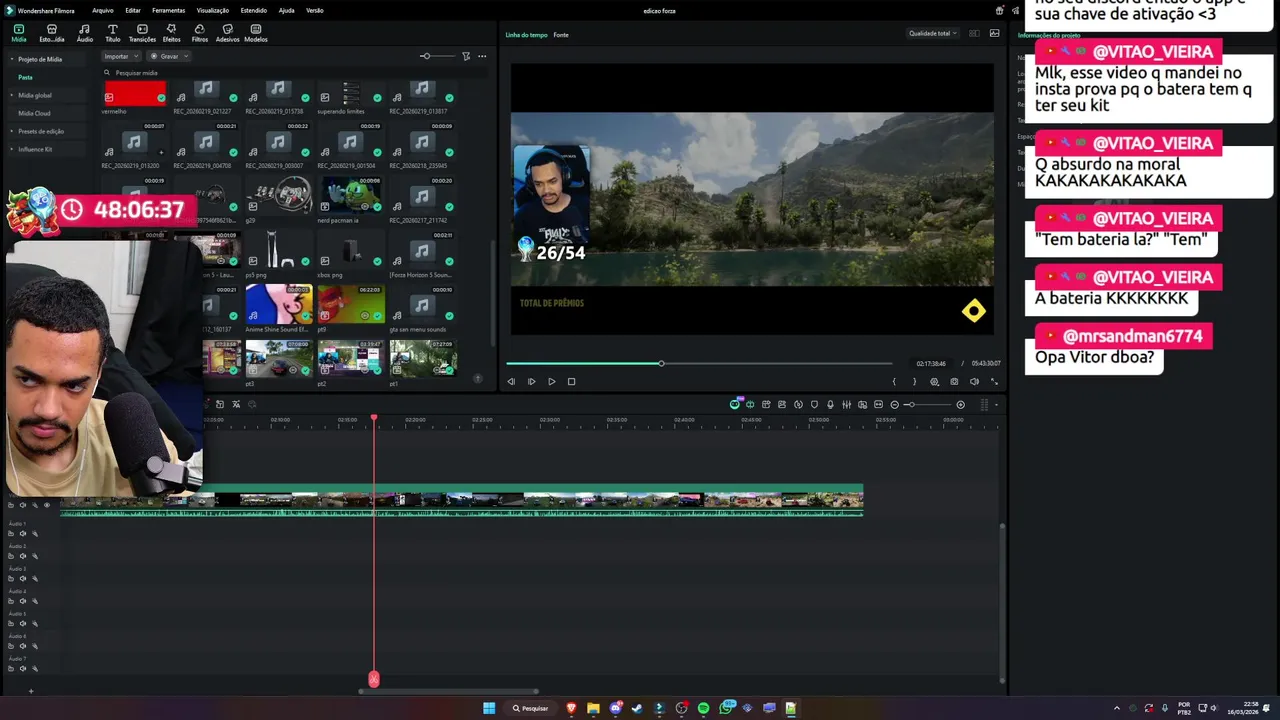This screenshot has width=1280, height=720.
Task: Click the preview progress bar handle
Action: pos(661,363)
